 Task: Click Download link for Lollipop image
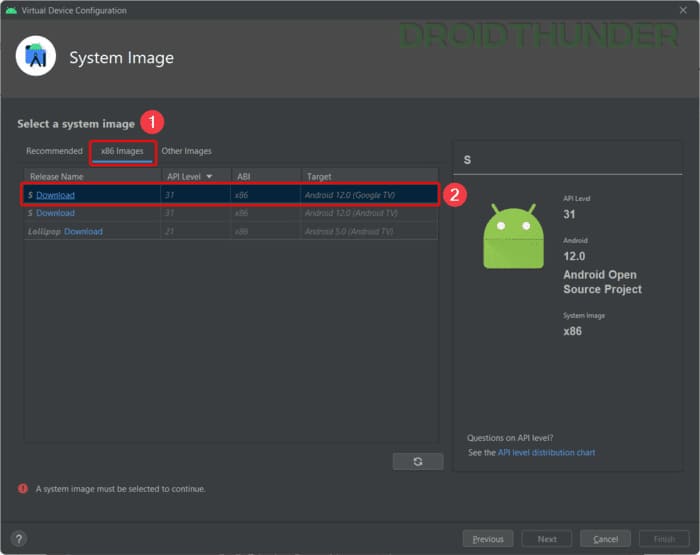click(83, 231)
